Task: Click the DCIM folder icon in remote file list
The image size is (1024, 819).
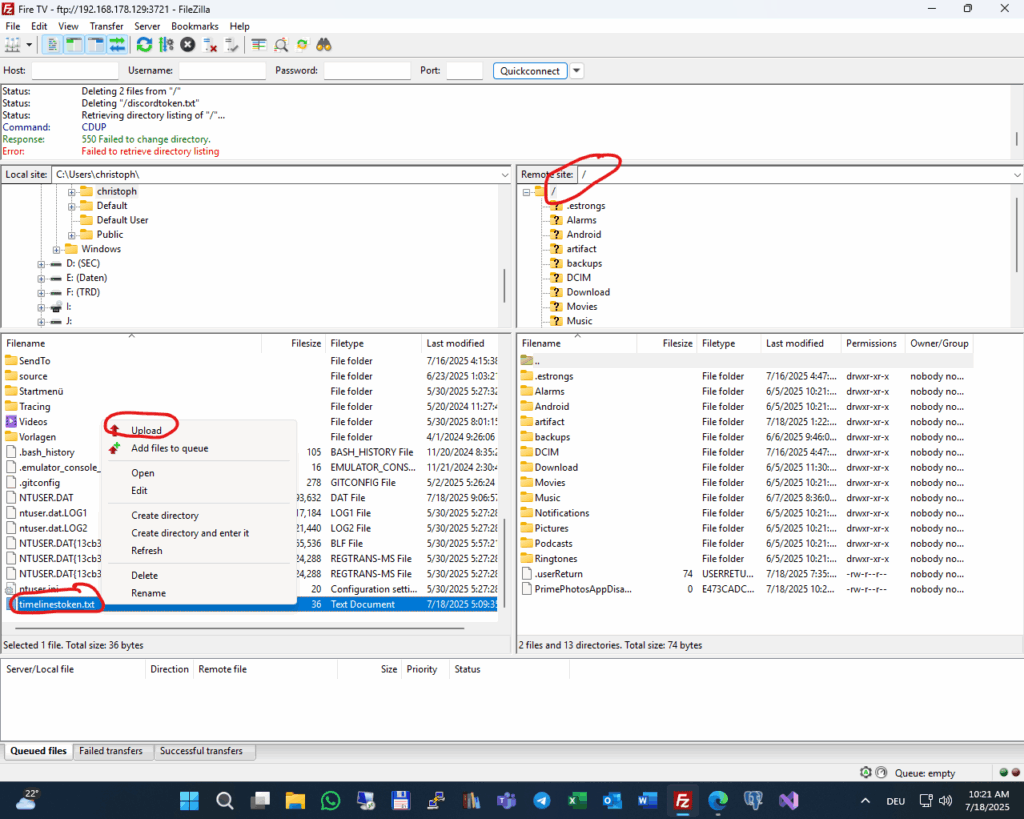Action: [x=527, y=452]
